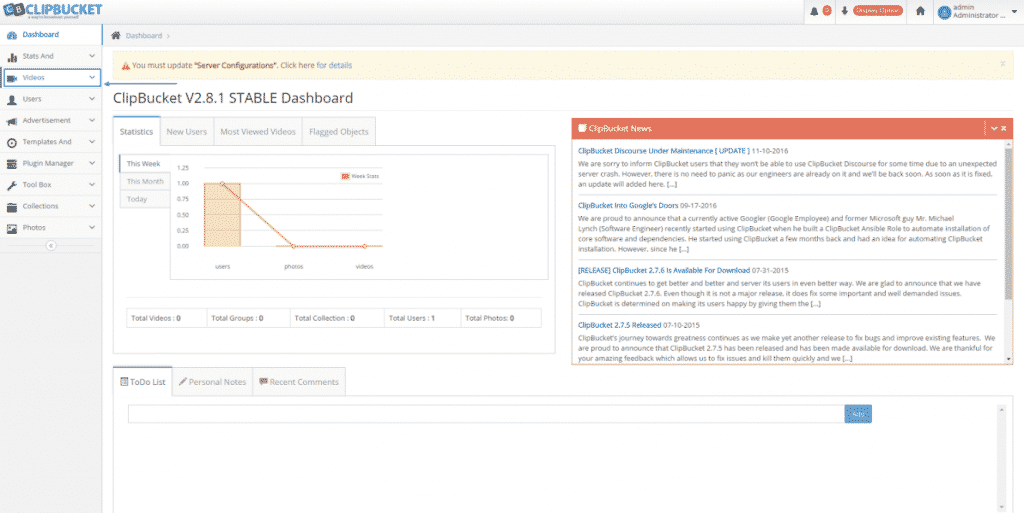
Task: Click the notifications bell icon
Action: [814, 11]
